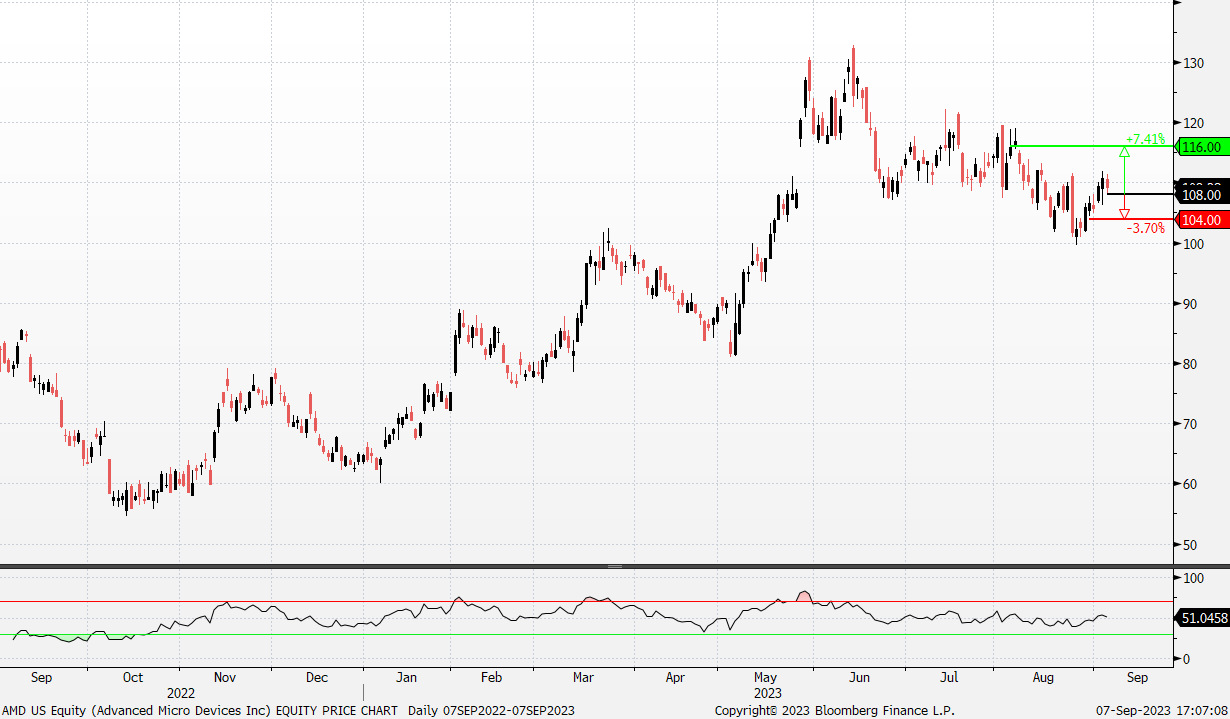This screenshot has width=1230, height=719.
Task: Select the +7.41% upside annotation label
Action: pos(1145,139)
